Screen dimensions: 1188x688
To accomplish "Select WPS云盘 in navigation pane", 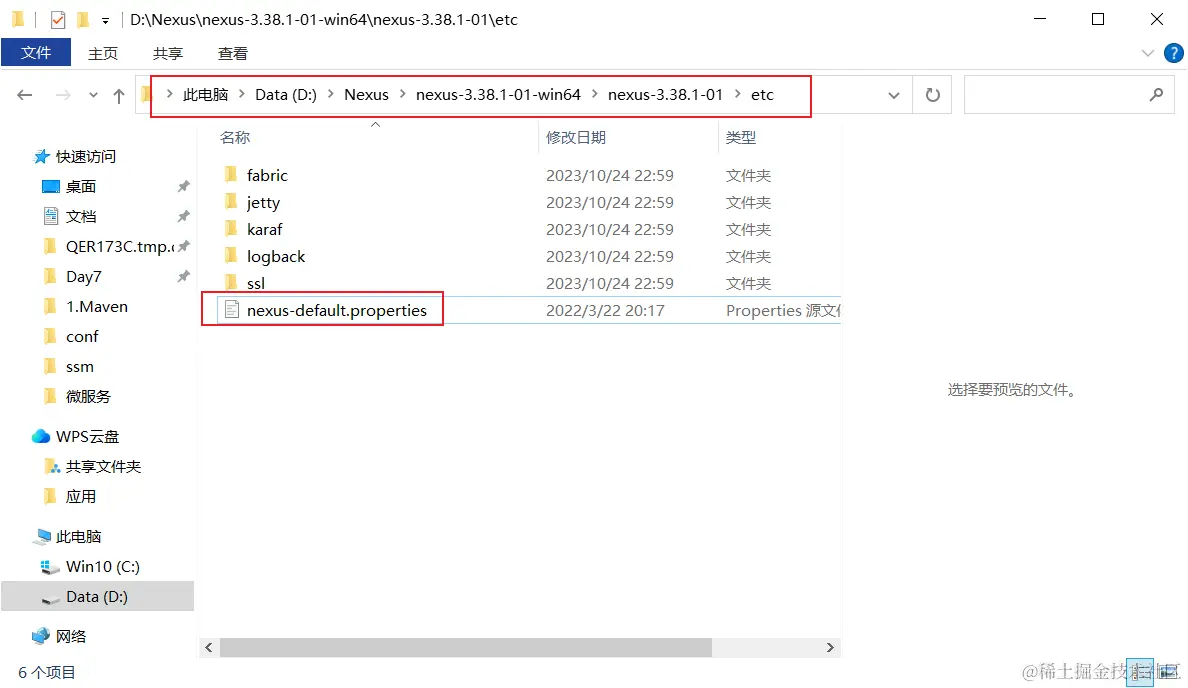I will tap(87, 436).
